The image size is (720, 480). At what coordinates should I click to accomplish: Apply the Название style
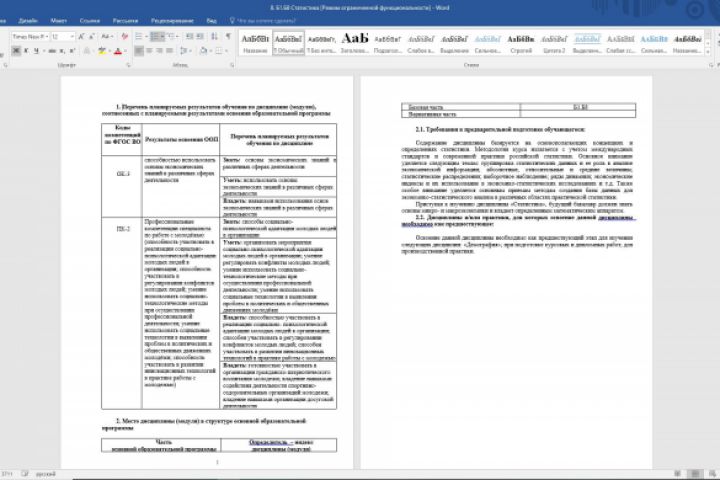pyautogui.click(x=255, y=43)
